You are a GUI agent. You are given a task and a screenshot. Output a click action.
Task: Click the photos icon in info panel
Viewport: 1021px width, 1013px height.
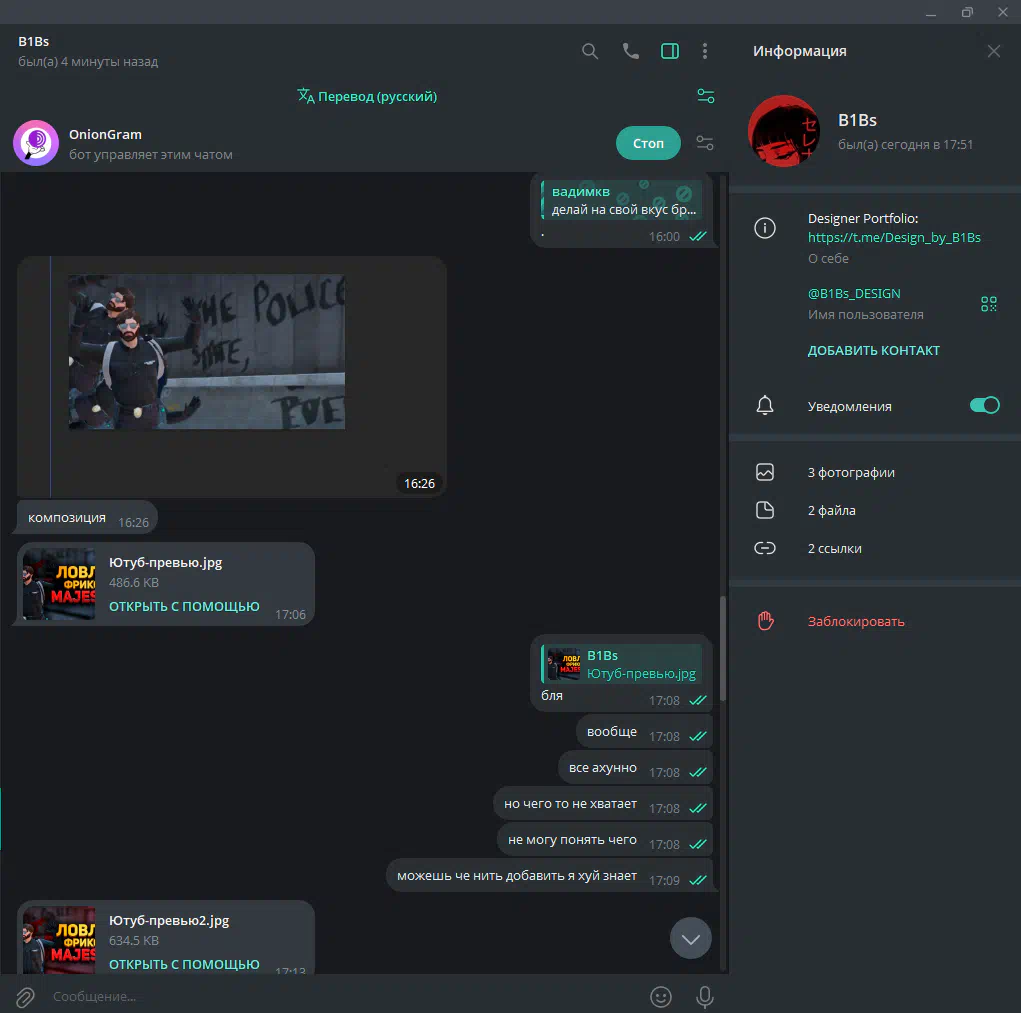pyautogui.click(x=764, y=472)
